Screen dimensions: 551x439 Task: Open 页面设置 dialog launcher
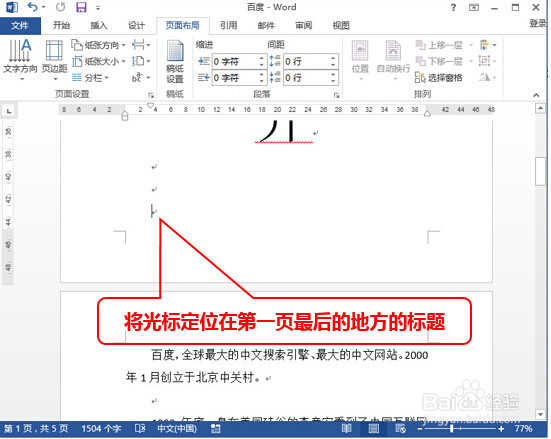click(151, 95)
